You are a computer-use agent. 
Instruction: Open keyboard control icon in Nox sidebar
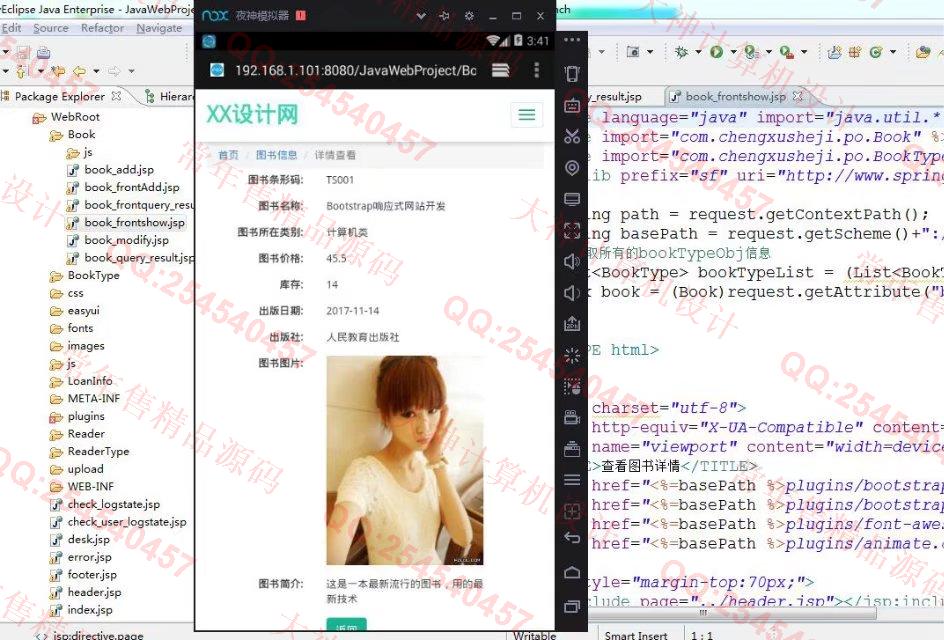click(x=572, y=105)
